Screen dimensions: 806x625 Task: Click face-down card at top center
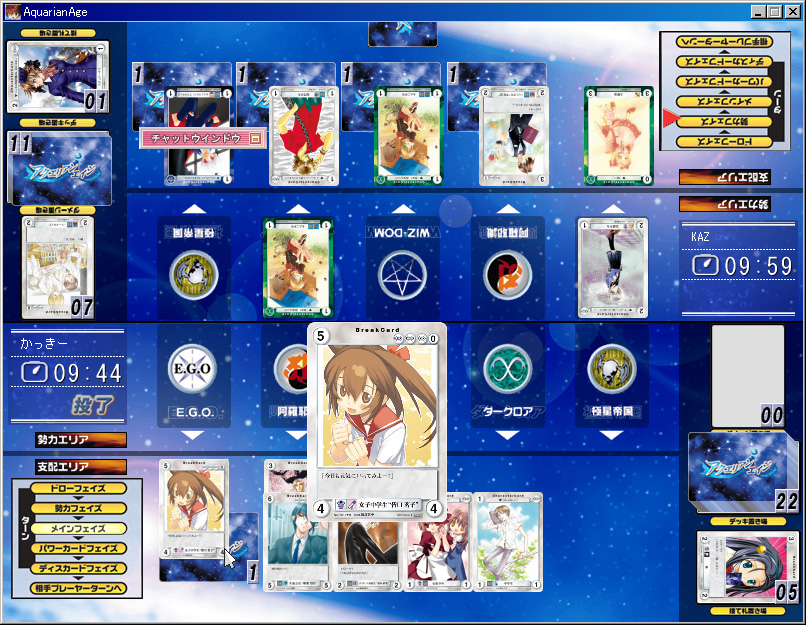point(402,34)
